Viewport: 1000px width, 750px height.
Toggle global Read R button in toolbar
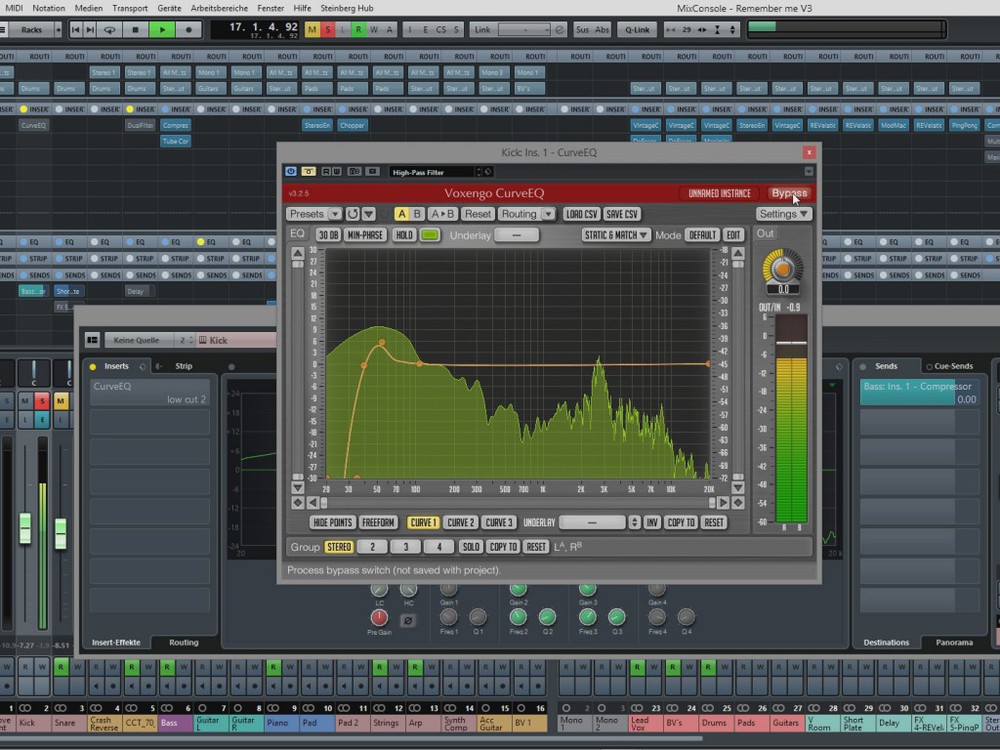click(358, 29)
